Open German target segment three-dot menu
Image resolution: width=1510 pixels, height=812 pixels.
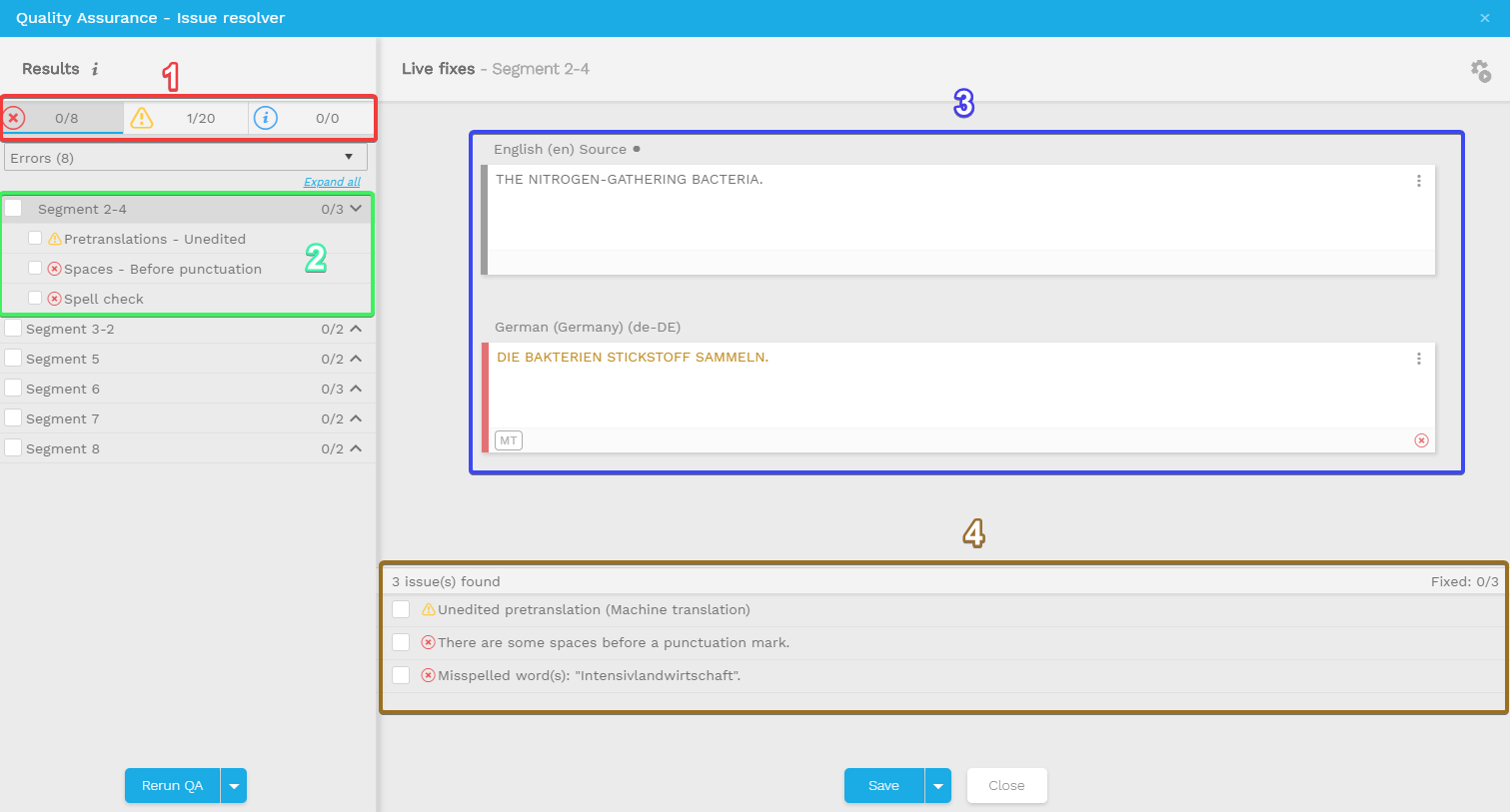pos(1418,359)
